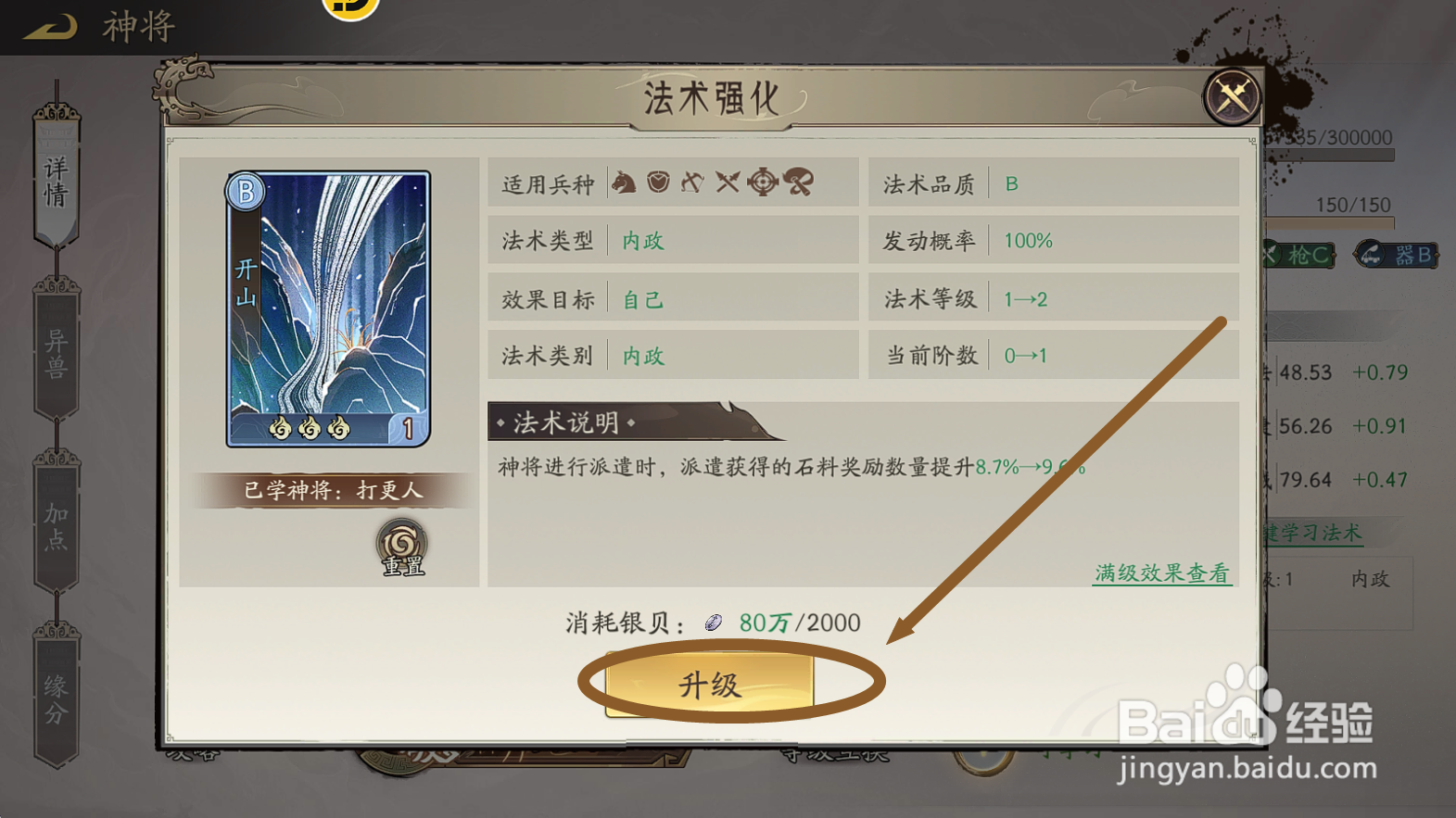Click the 开山 spell card image
The width and height of the screenshot is (1456, 818).
(x=328, y=308)
